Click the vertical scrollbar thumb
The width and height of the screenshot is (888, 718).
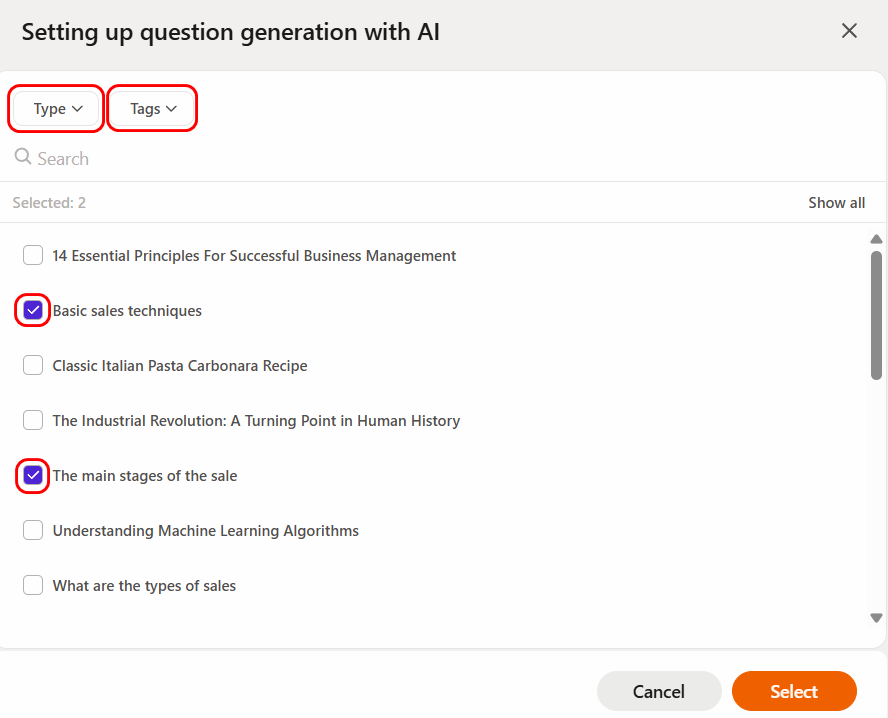876,315
